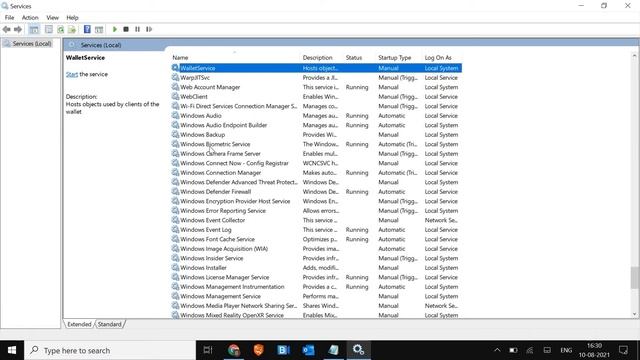
Task: Toggle the Show/Hide Console Tree toolbar icon
Action: click(34, 29)
